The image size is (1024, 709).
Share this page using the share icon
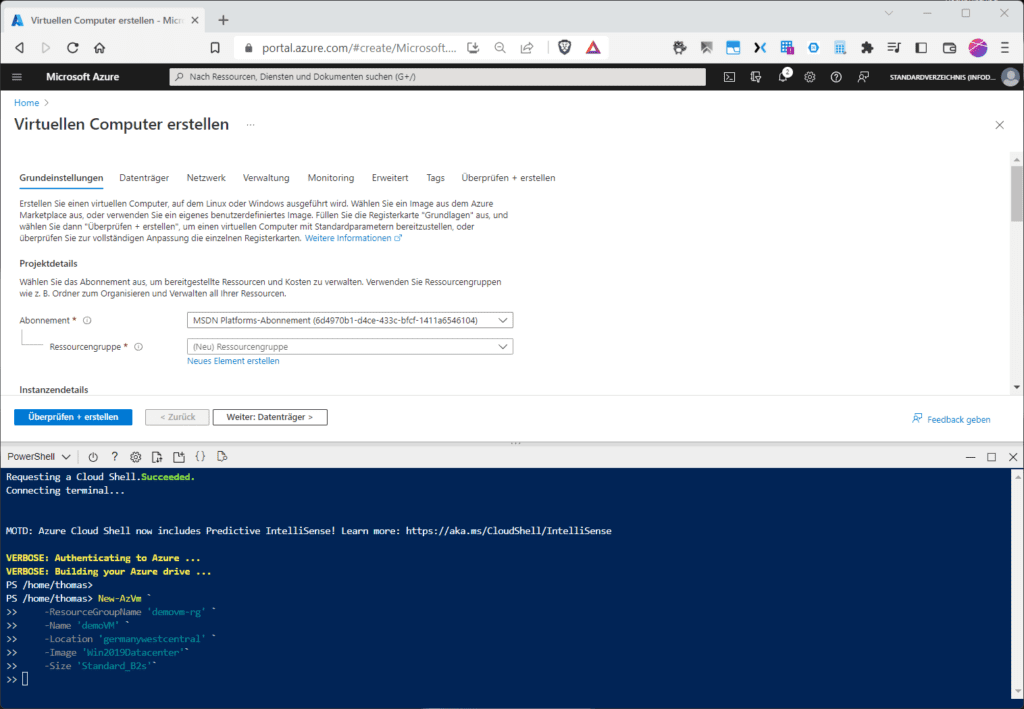point(527,48)
